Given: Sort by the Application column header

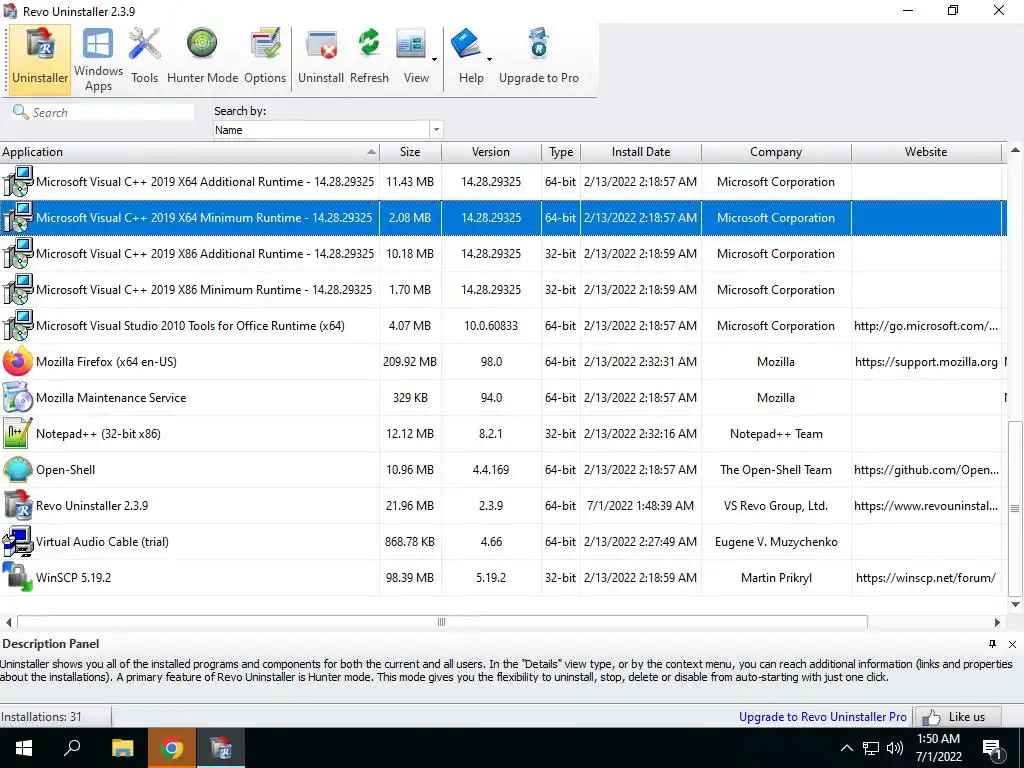Looking at the screenshot, I should (189, 152).
